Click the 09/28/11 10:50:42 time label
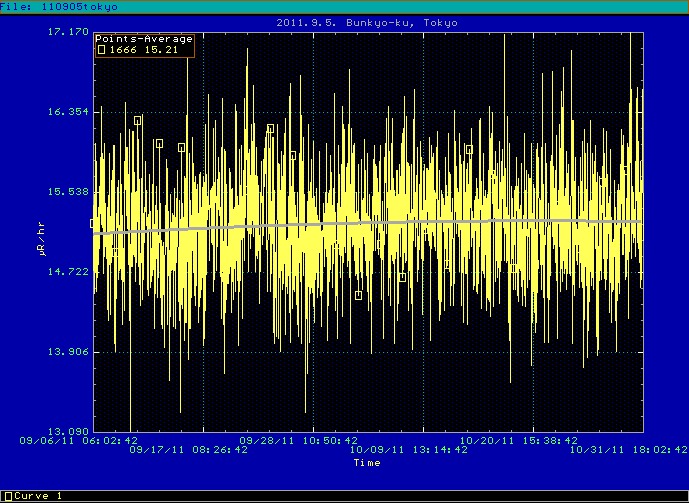Viewport: 689px width, 503px height. point(298,440)
